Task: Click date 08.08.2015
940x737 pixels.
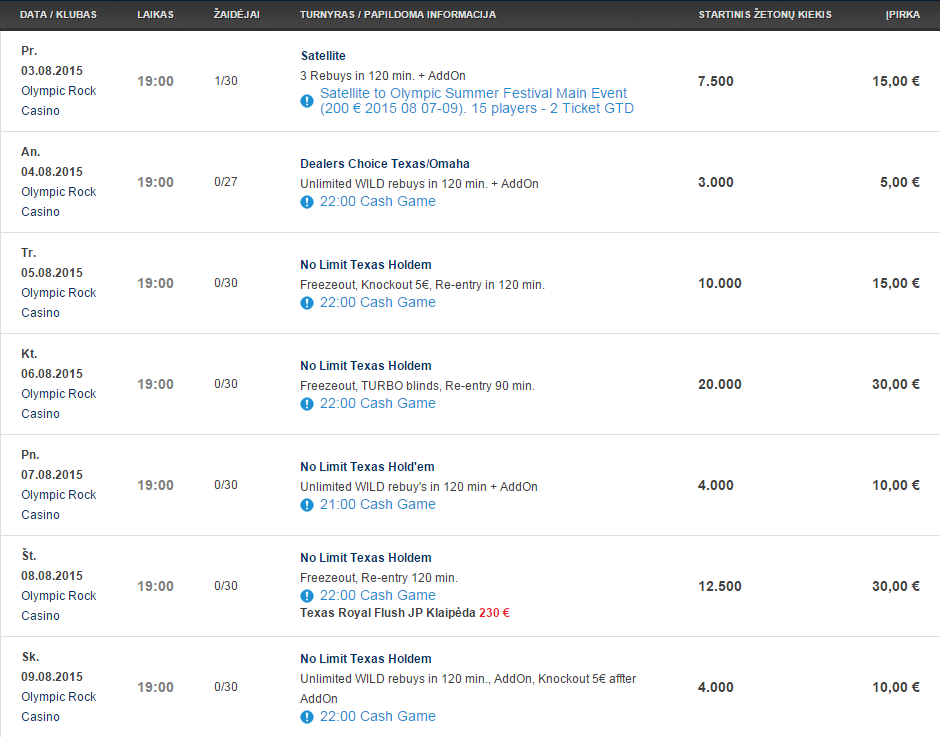Action: pyautogui.click(x=52, y=576)
